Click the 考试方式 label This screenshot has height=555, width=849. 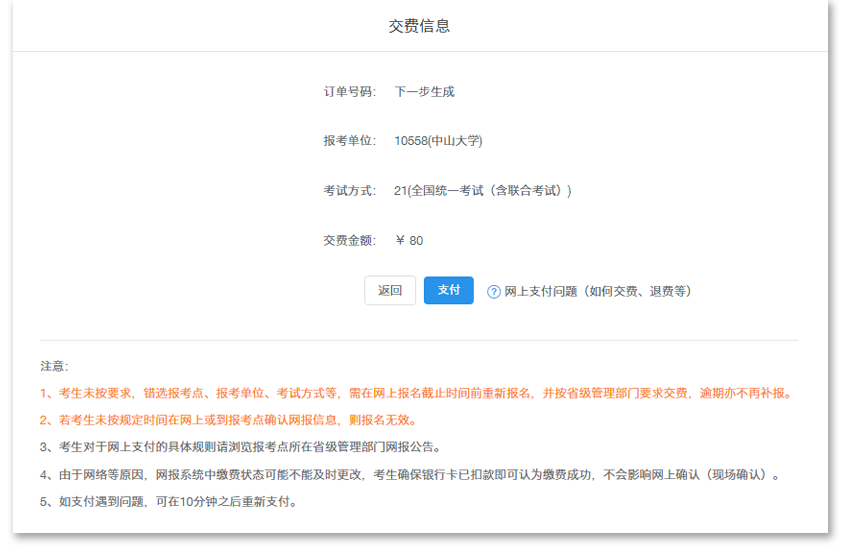pyautogui.click(x=349, y=191)
